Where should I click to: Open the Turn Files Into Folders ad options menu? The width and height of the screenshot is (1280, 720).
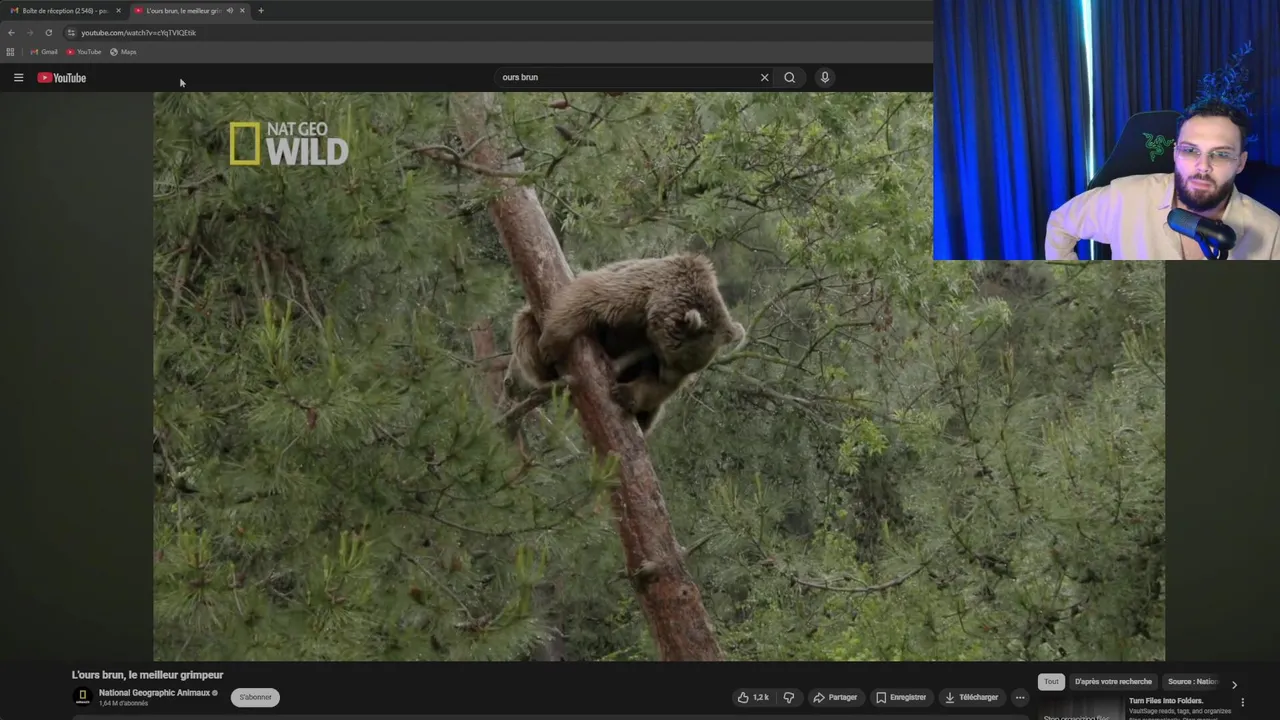pos(1243,702)
